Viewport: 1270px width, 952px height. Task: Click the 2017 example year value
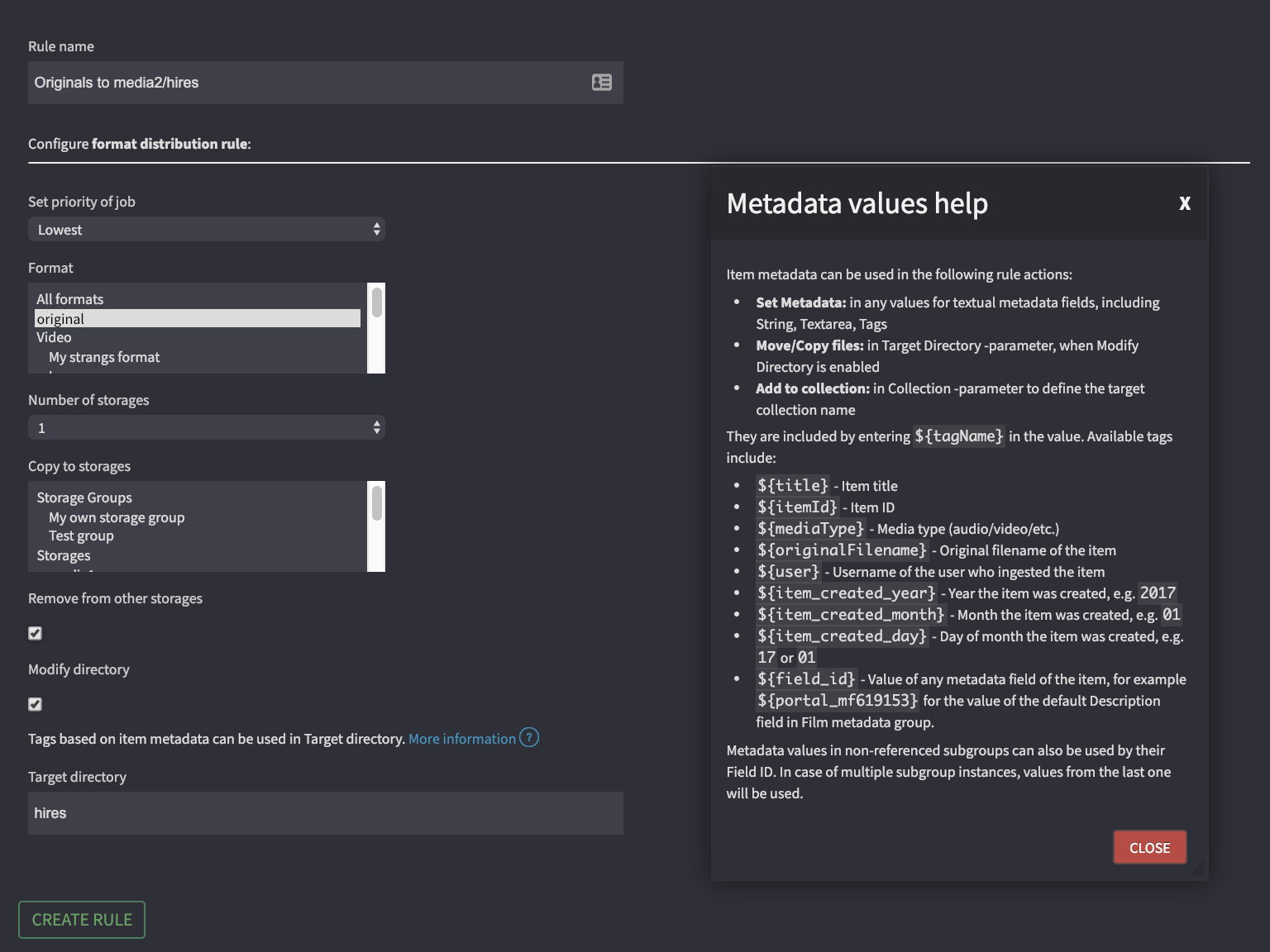click(x=1158, y=593)
